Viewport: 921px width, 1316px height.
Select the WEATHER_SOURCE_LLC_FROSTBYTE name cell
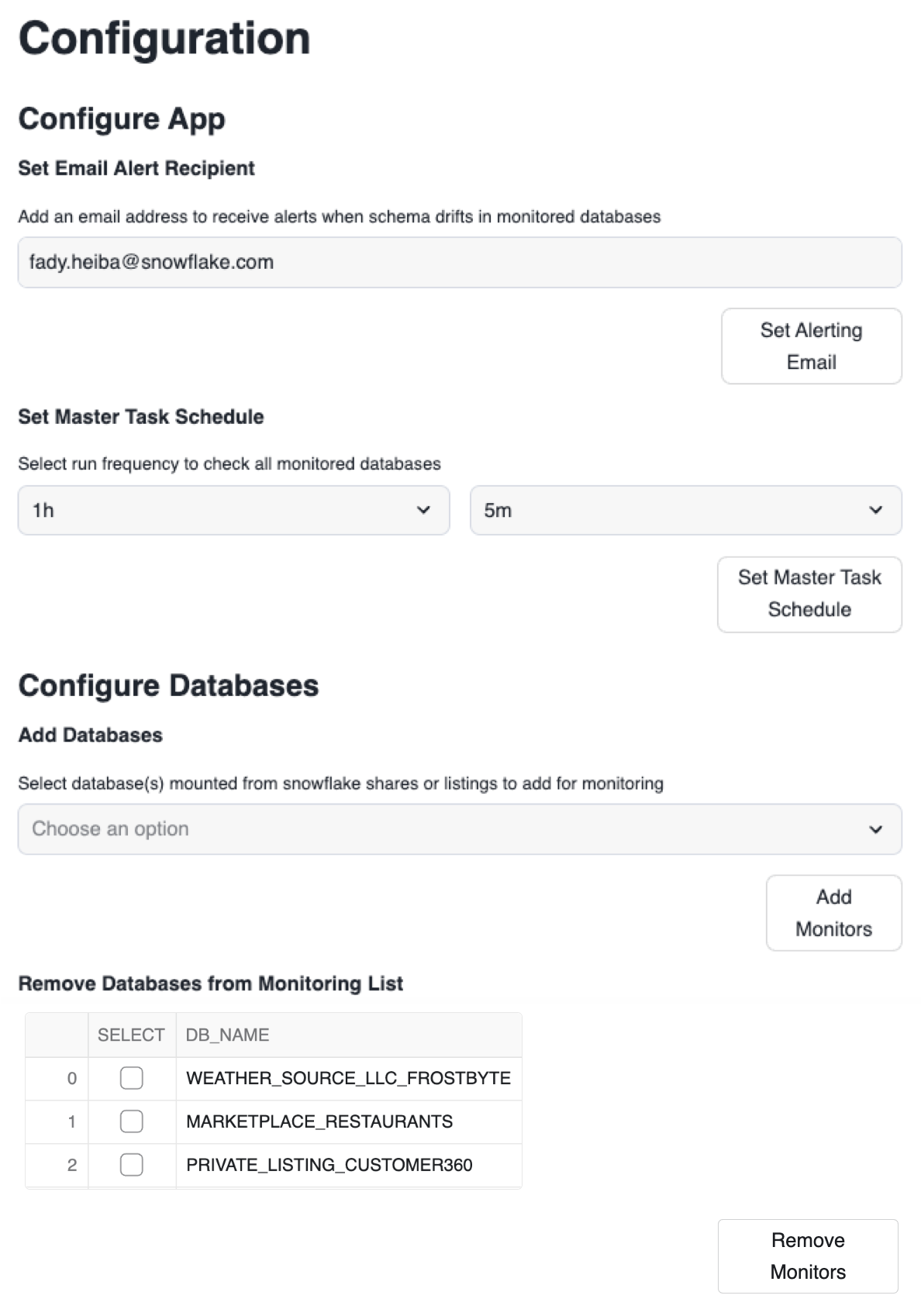tap(348, 1078)
